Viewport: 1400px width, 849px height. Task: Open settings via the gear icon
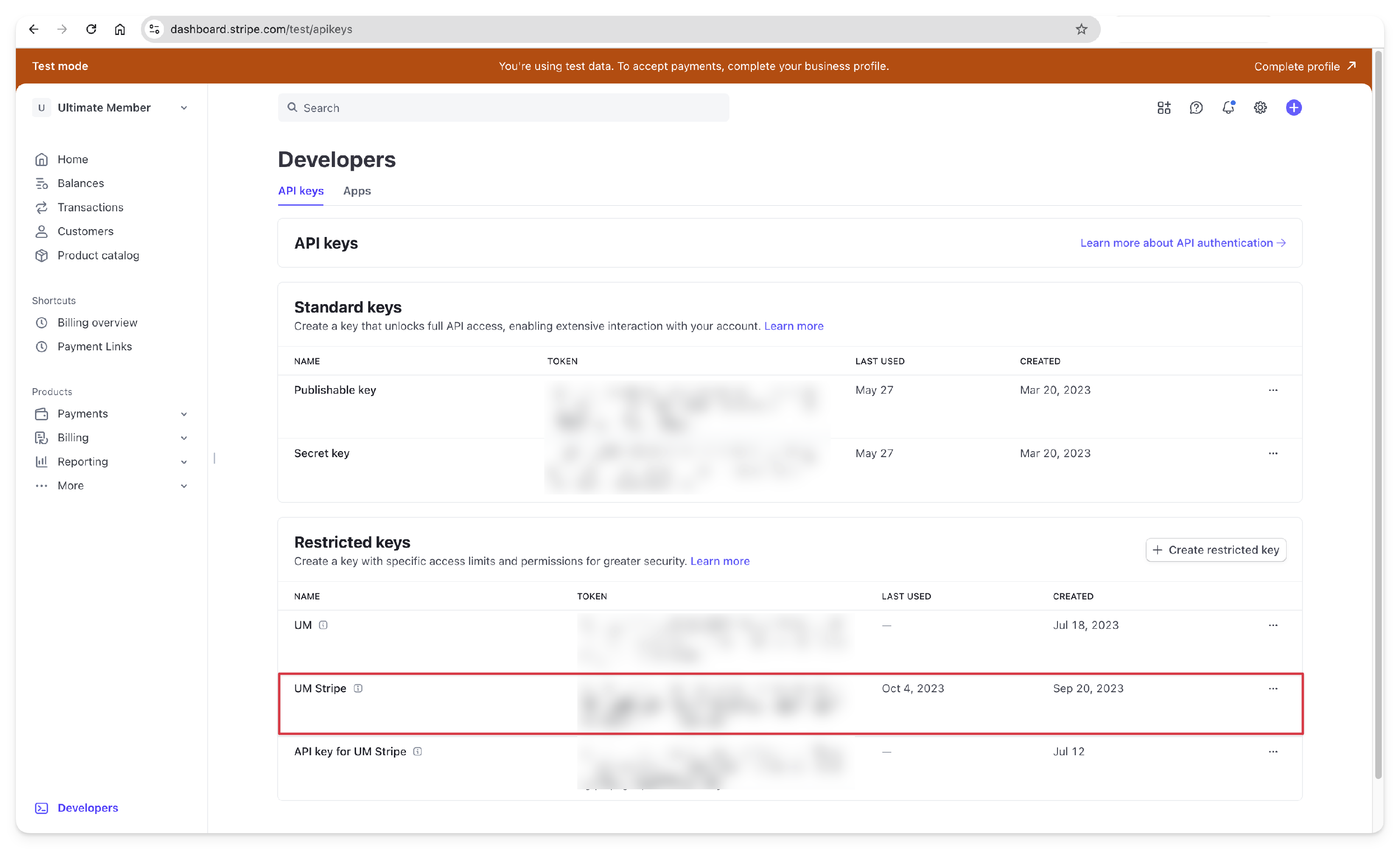click(1260, 107)
